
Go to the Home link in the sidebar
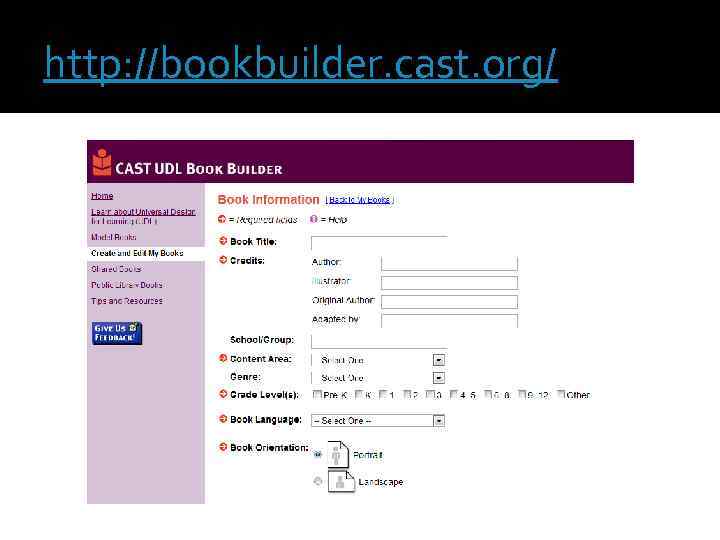click(x=102, y=196)
